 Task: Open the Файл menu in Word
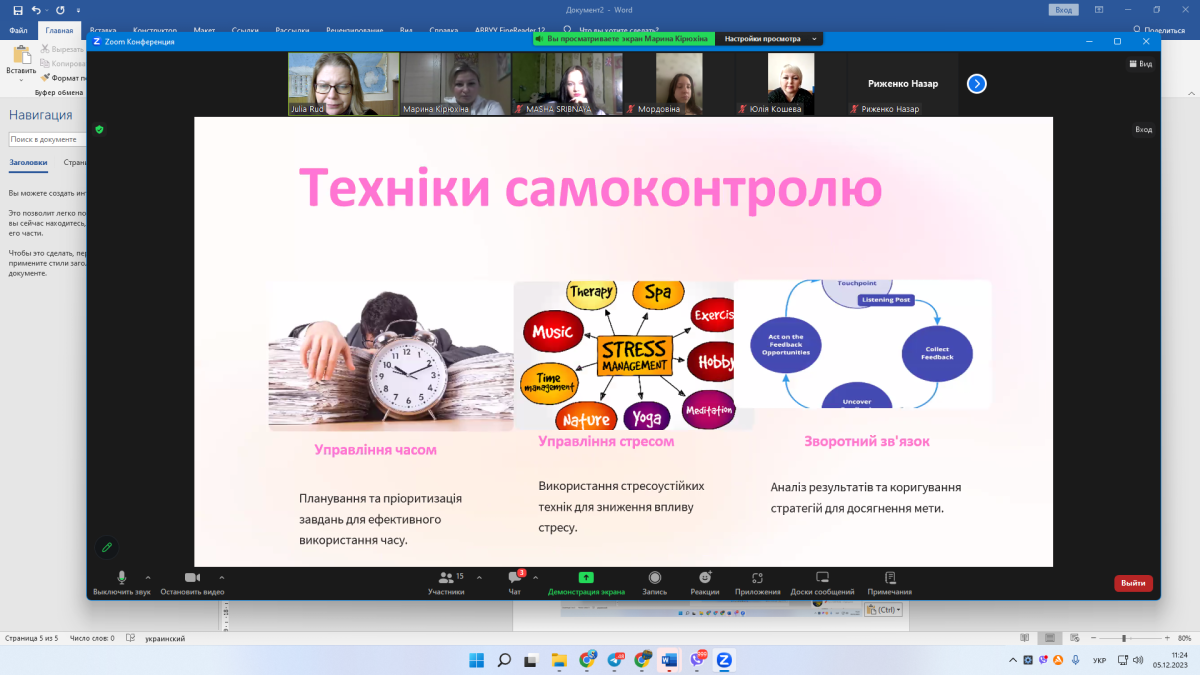point(18,31)
